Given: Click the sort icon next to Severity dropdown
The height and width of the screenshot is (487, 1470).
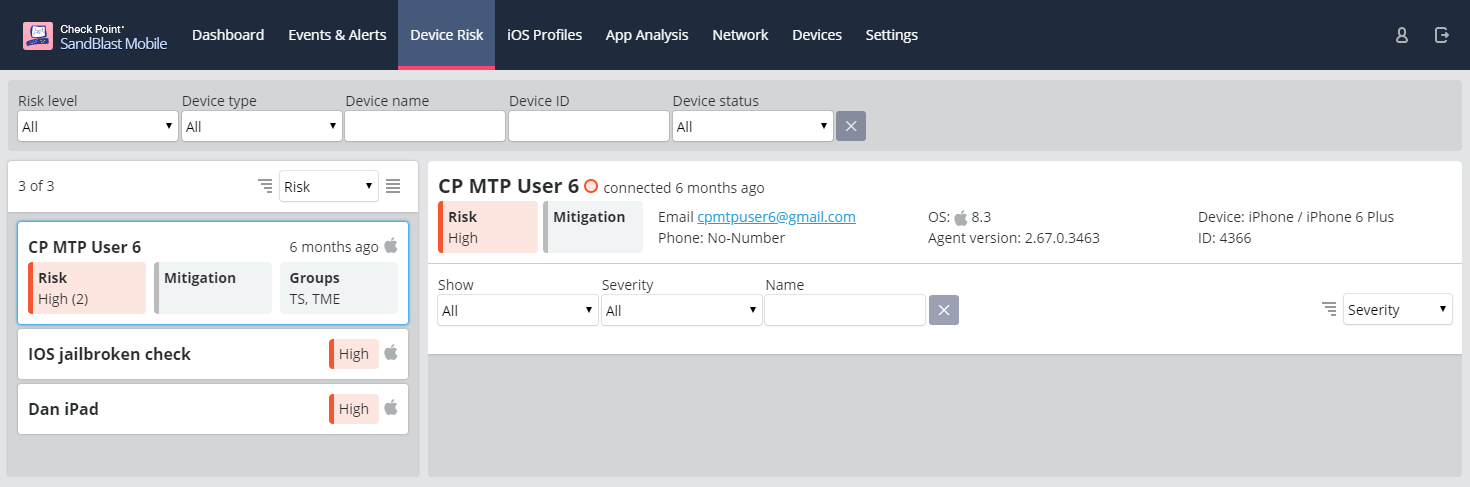Looking at the screenshot, I should click(x=1328, y=309).
